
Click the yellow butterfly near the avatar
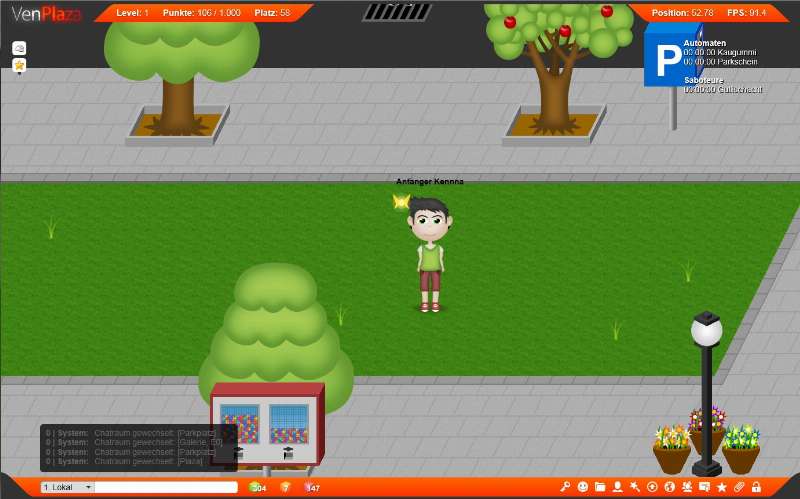coord(402,202)
